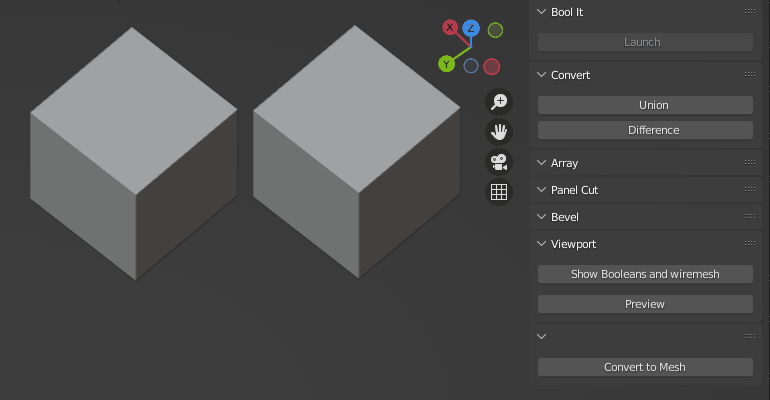Image resolution: width=770 pixels, height=400 pixels.
Task: Grab the Bevel panel drag handle
Action: tap(750, 216)
